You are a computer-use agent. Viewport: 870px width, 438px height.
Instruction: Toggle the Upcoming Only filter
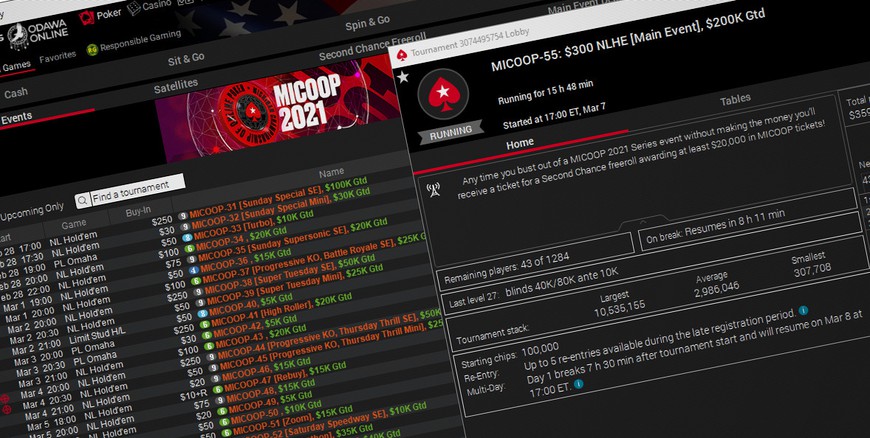pos(32,211)
